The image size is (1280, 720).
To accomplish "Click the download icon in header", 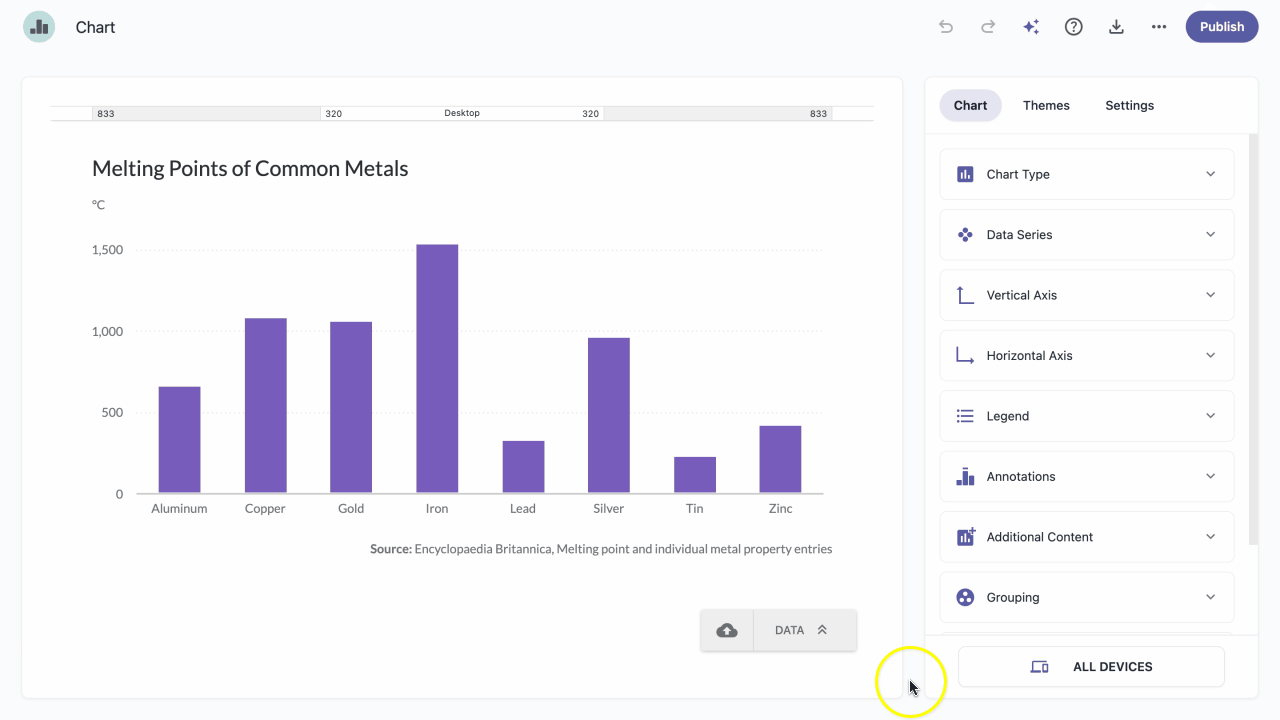I will point(1116,27).
